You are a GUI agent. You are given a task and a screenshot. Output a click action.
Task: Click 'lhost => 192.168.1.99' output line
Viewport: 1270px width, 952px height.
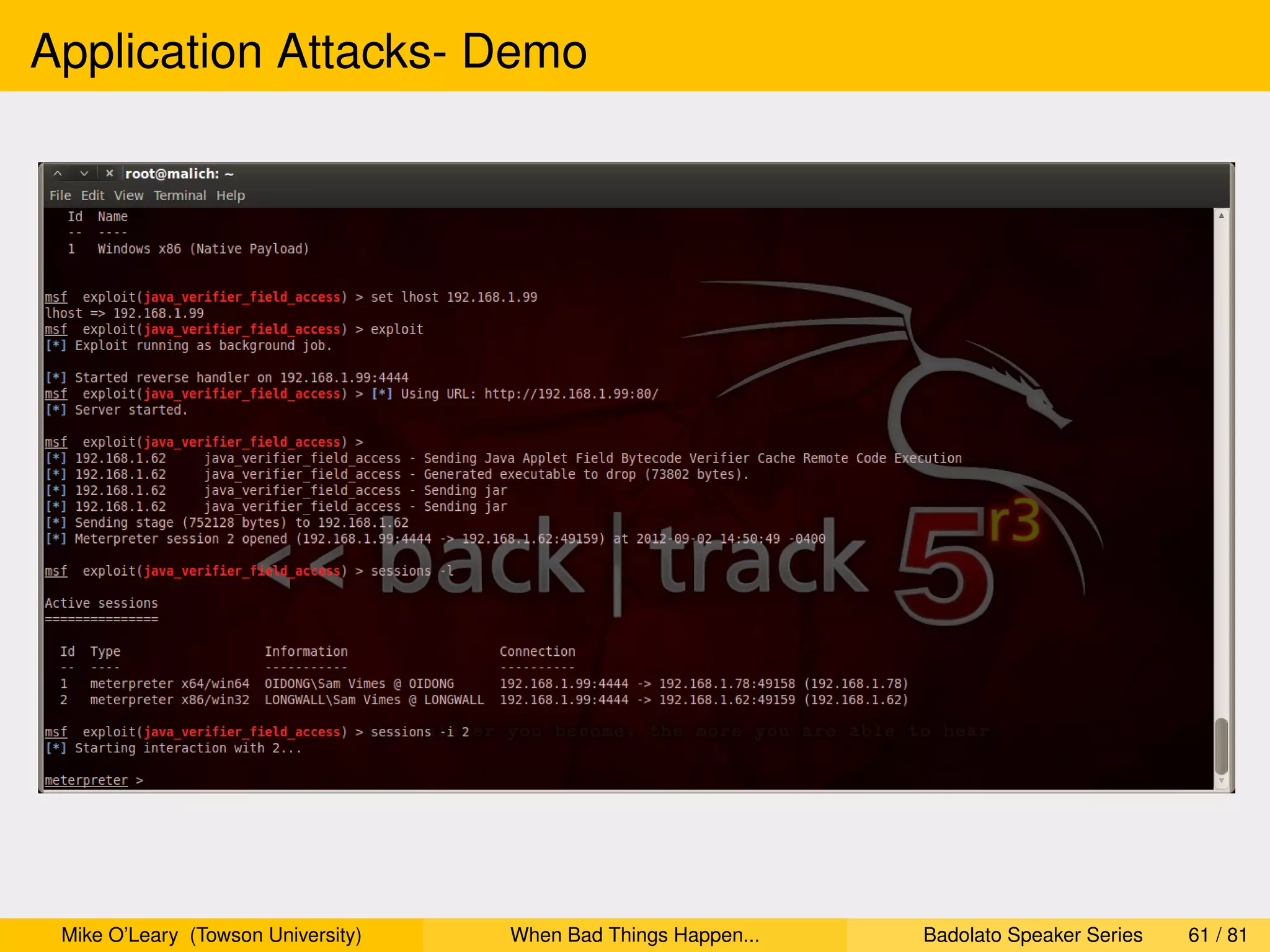(124, 313)
